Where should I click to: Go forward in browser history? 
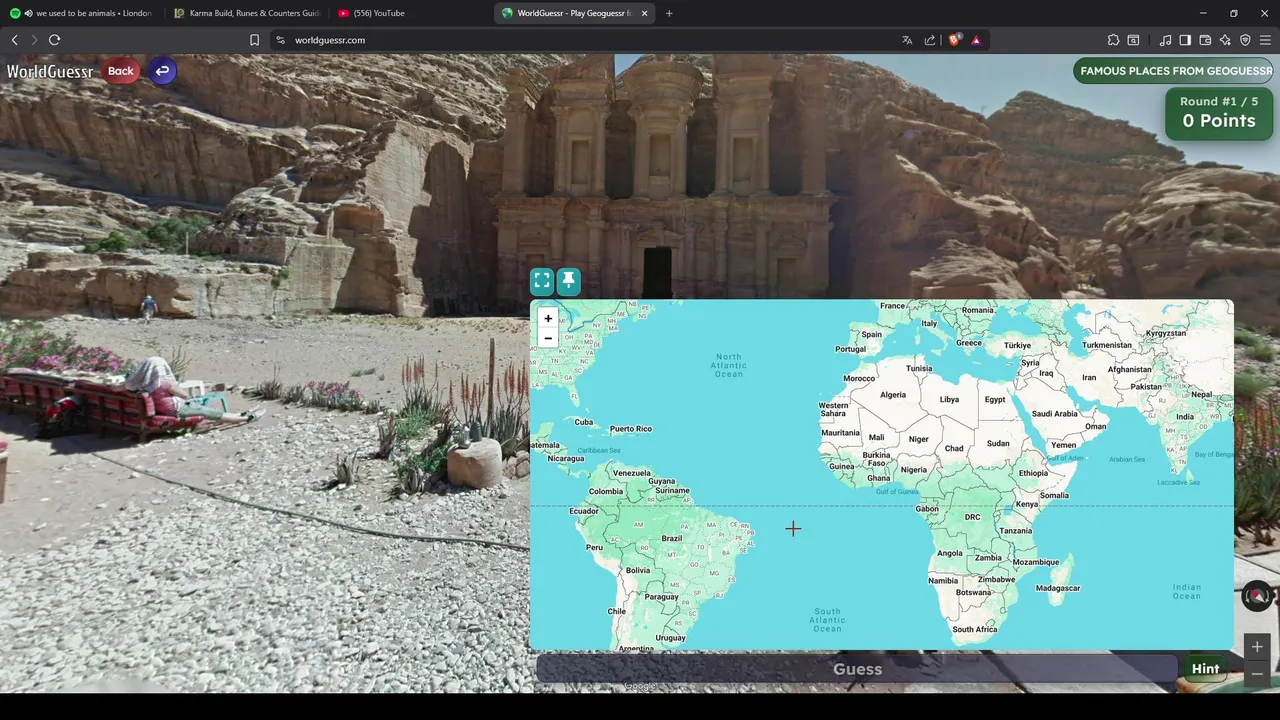click(34, 40)
